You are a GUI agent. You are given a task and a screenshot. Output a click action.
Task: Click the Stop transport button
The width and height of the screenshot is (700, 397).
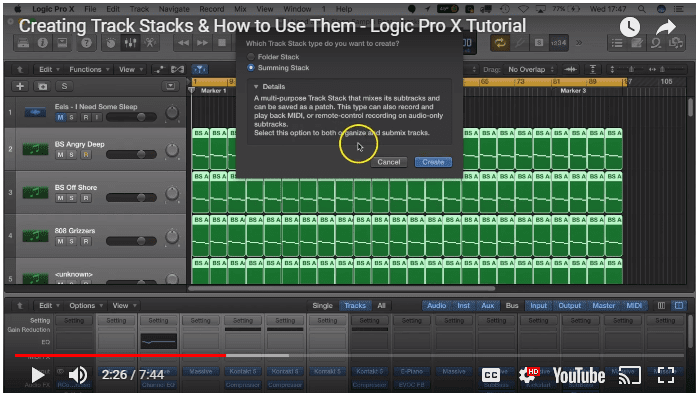click(222, 43)
